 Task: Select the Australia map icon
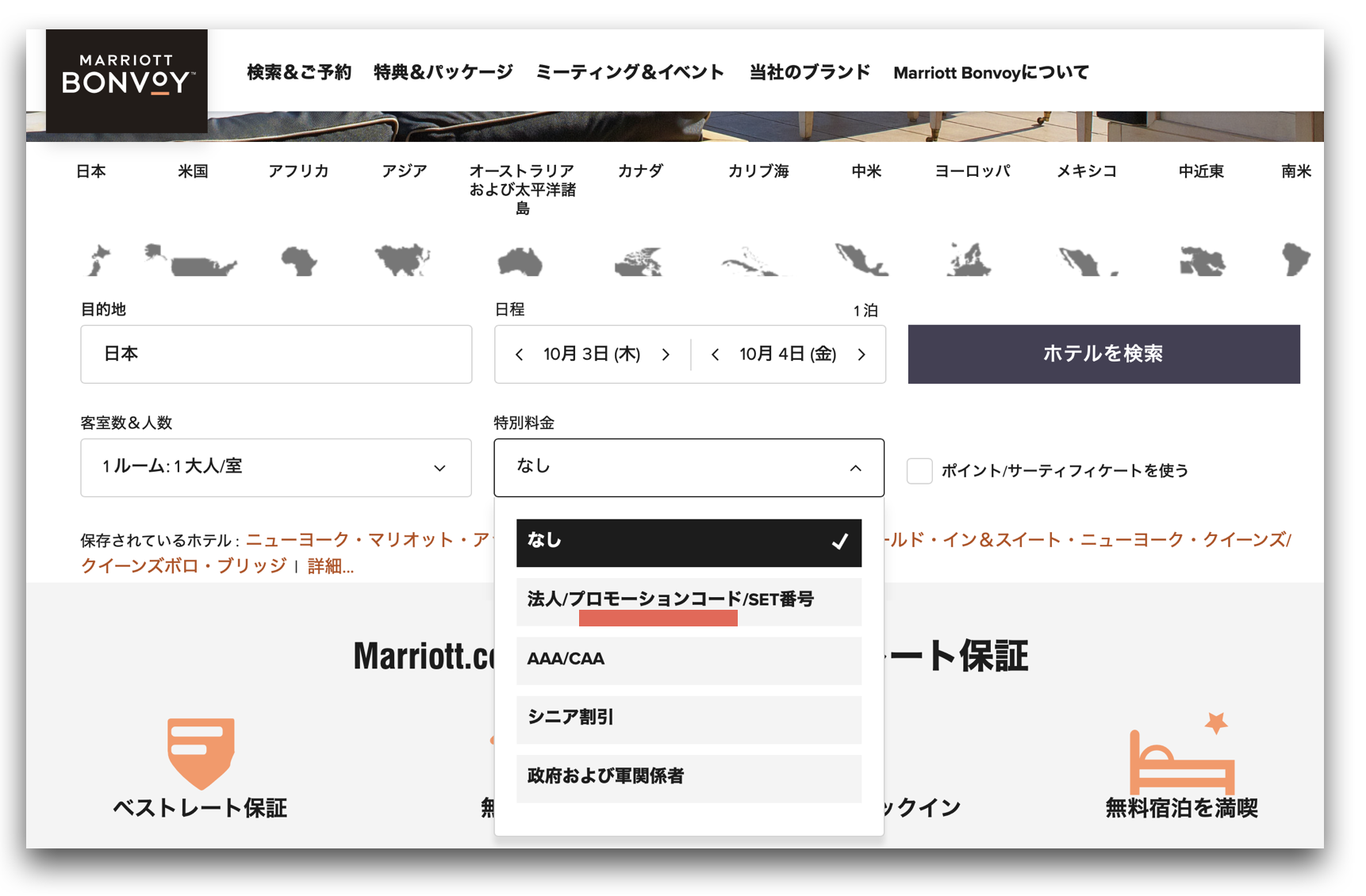pyautogui.click(x=520, y=261)
